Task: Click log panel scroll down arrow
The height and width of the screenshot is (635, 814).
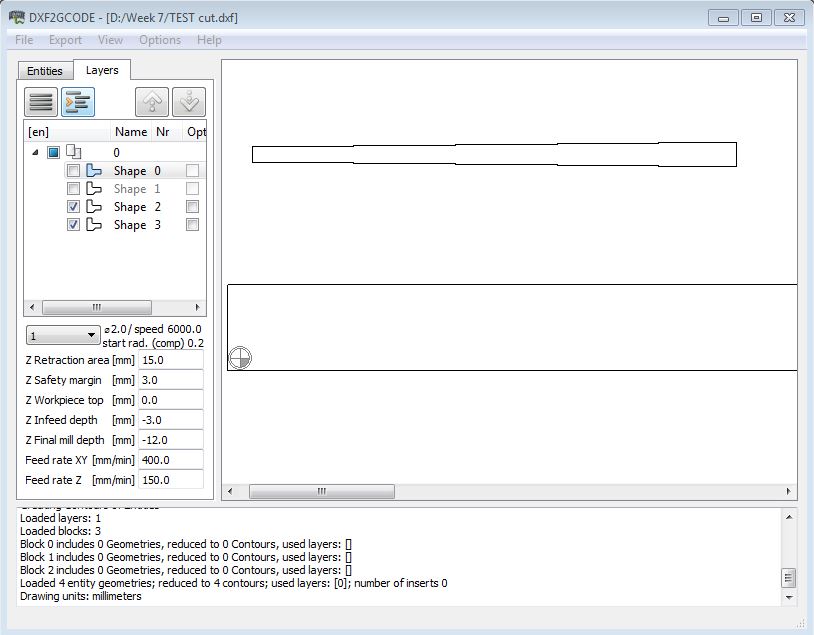Action: coord(789,598)
